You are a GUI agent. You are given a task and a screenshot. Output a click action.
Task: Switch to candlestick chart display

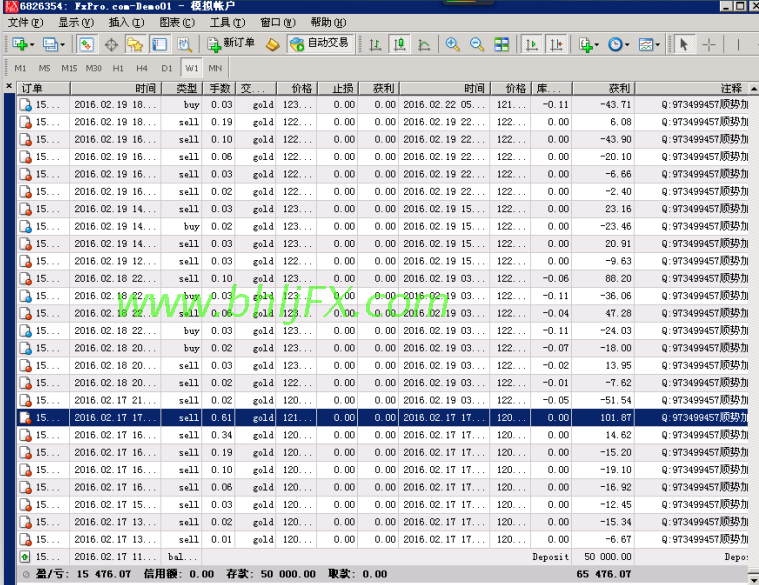399,45
